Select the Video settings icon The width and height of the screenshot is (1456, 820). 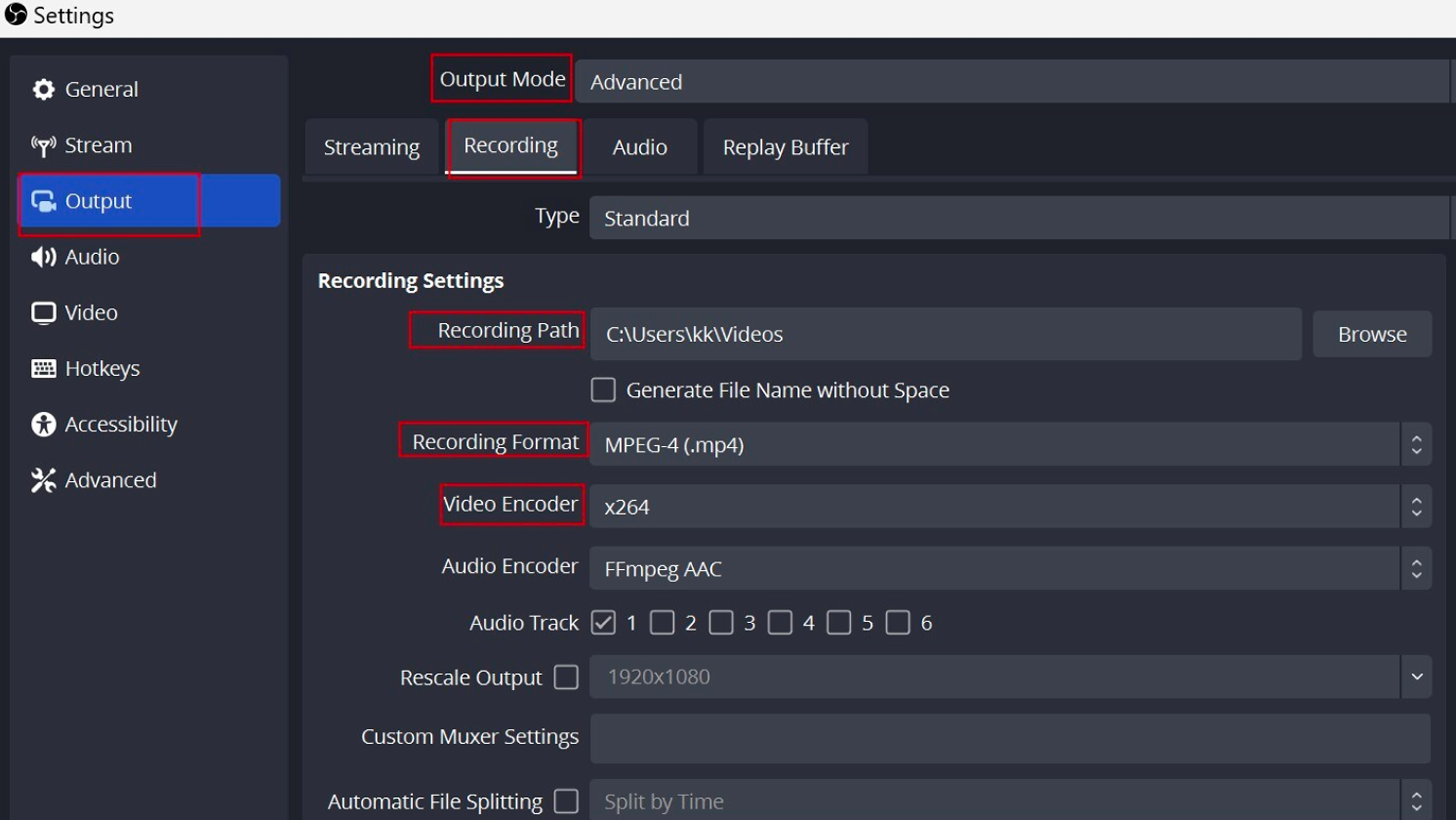tap(43, 312)
